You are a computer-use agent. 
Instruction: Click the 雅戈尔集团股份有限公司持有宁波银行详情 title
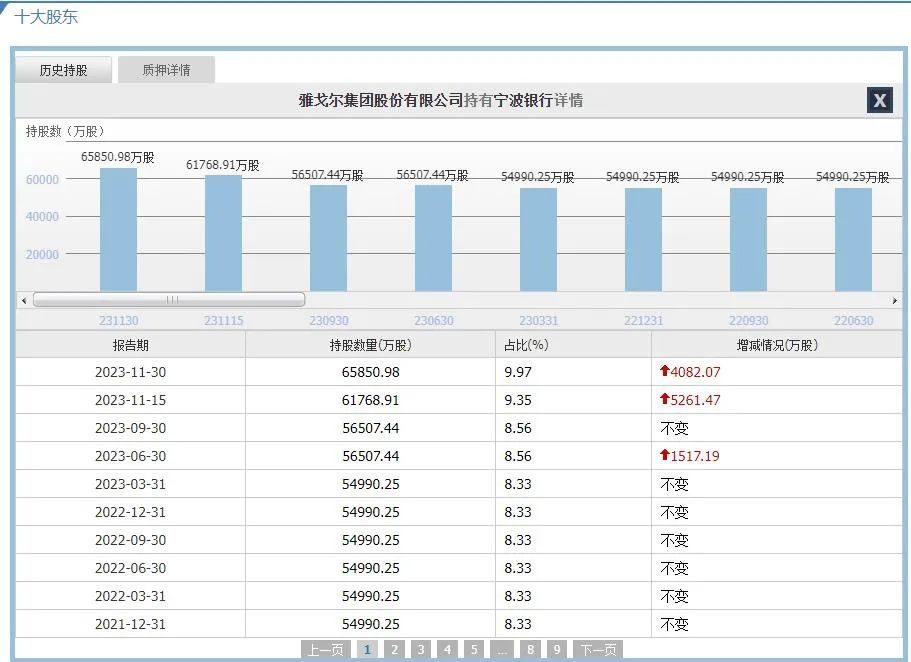coord(441,100)
